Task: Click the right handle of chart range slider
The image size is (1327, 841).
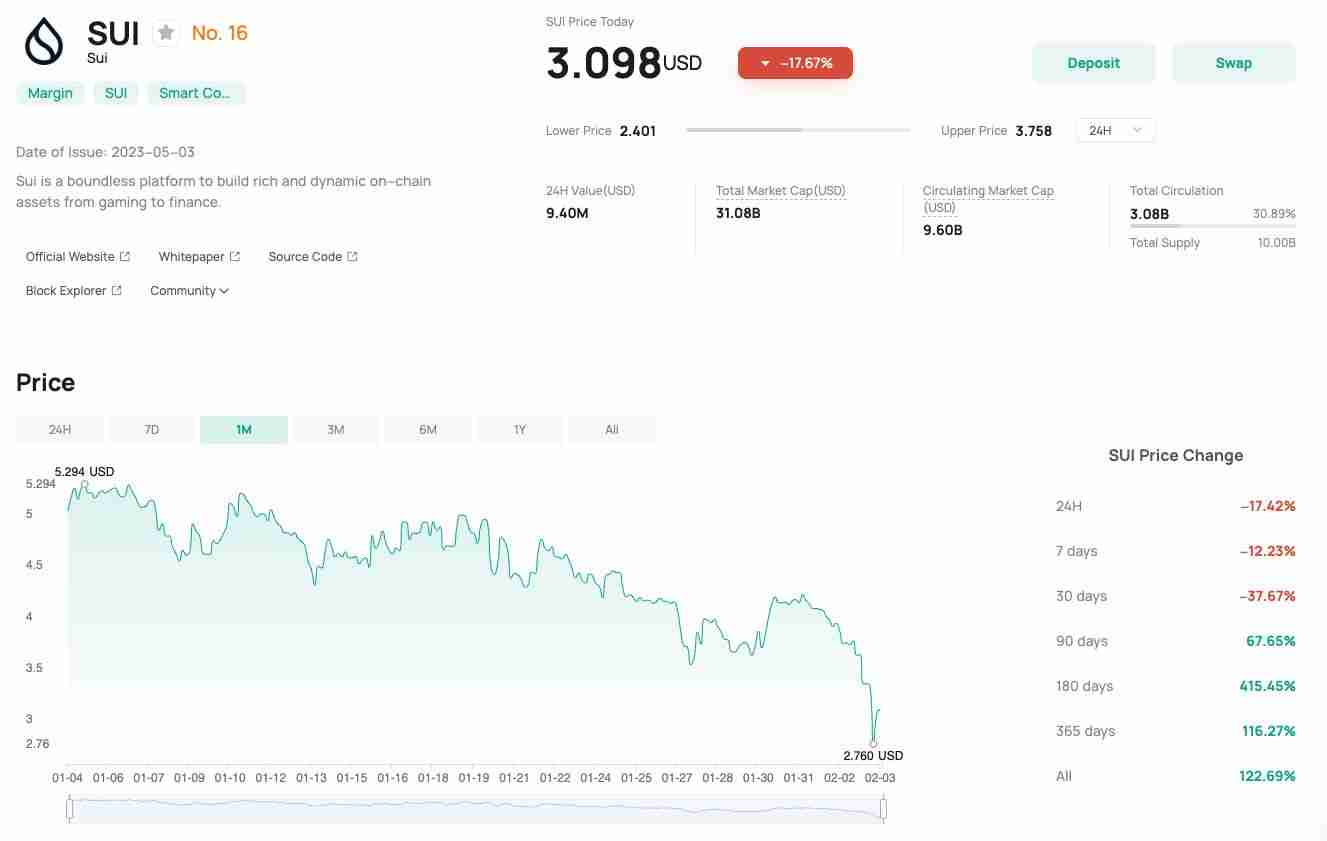Action: click(x=883, y=808)
